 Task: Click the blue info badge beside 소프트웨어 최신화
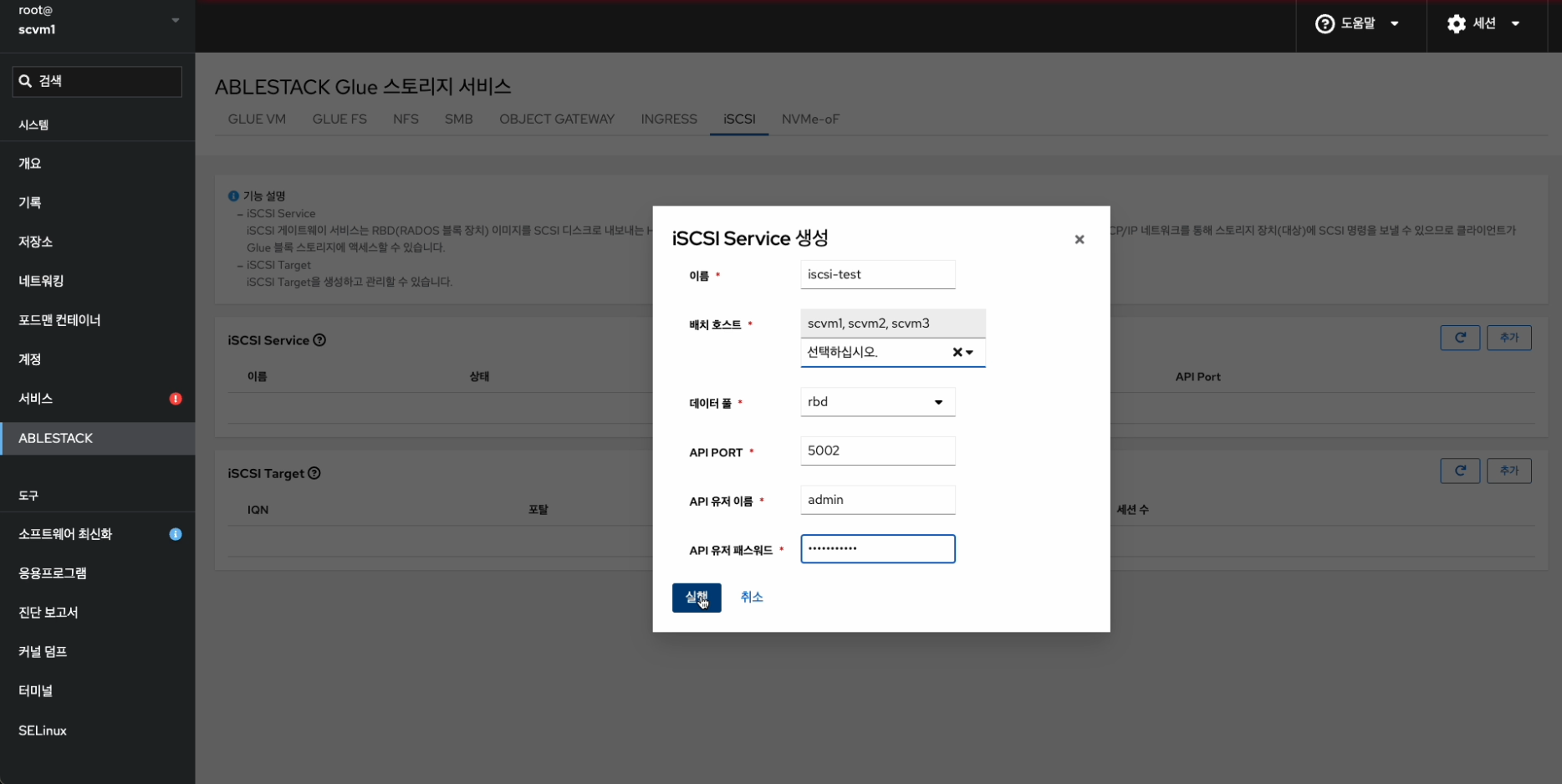tap(176, 534)
